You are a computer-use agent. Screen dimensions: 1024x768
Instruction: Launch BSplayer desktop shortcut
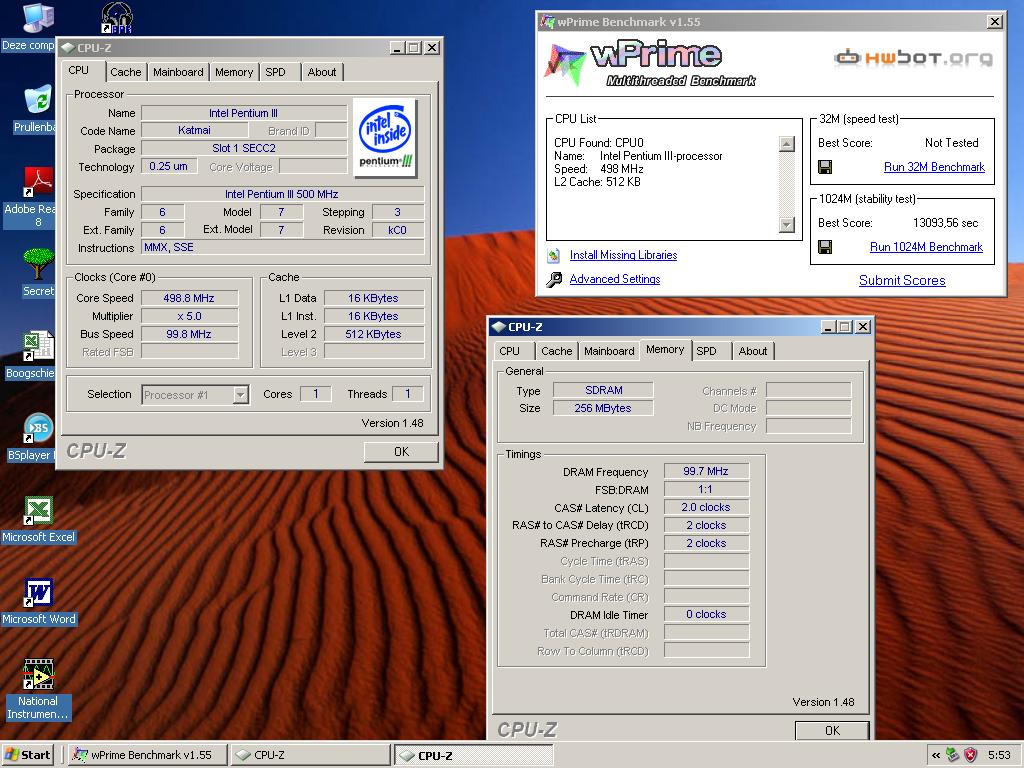38,428
